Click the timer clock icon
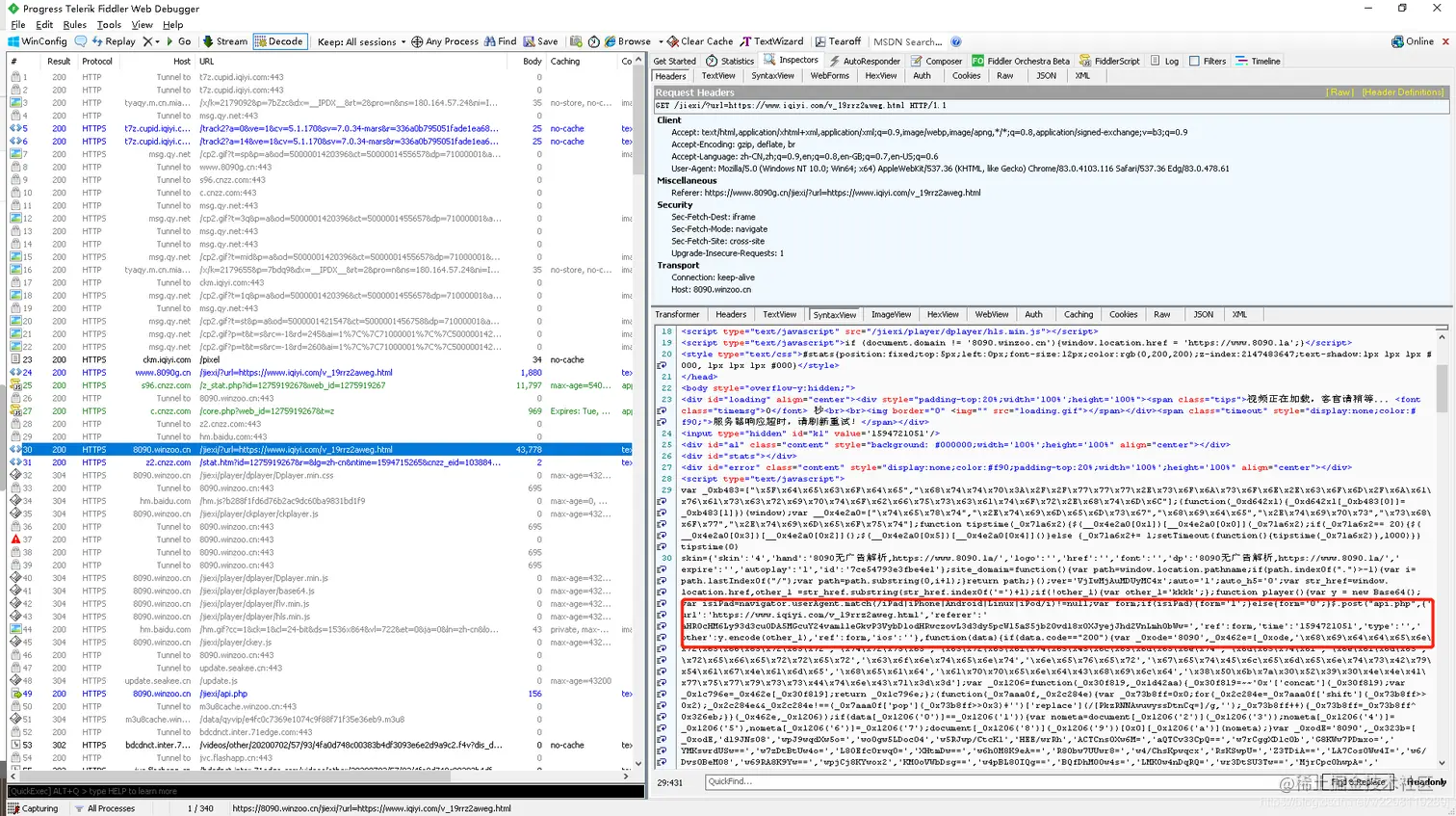Screen dimensions: 1456x816 tap(594, 41)
